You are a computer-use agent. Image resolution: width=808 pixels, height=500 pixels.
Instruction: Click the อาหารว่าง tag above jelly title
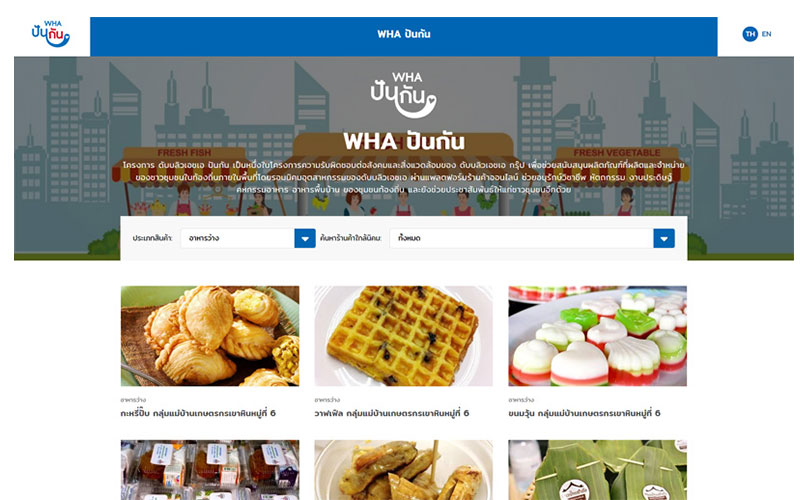[521, 399]
